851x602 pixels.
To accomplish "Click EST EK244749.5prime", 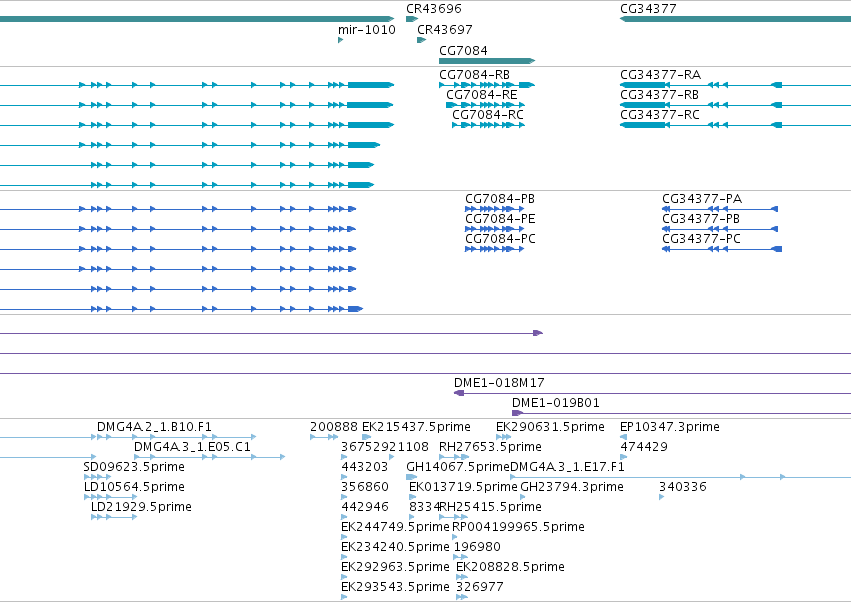I will pos(395,527).
